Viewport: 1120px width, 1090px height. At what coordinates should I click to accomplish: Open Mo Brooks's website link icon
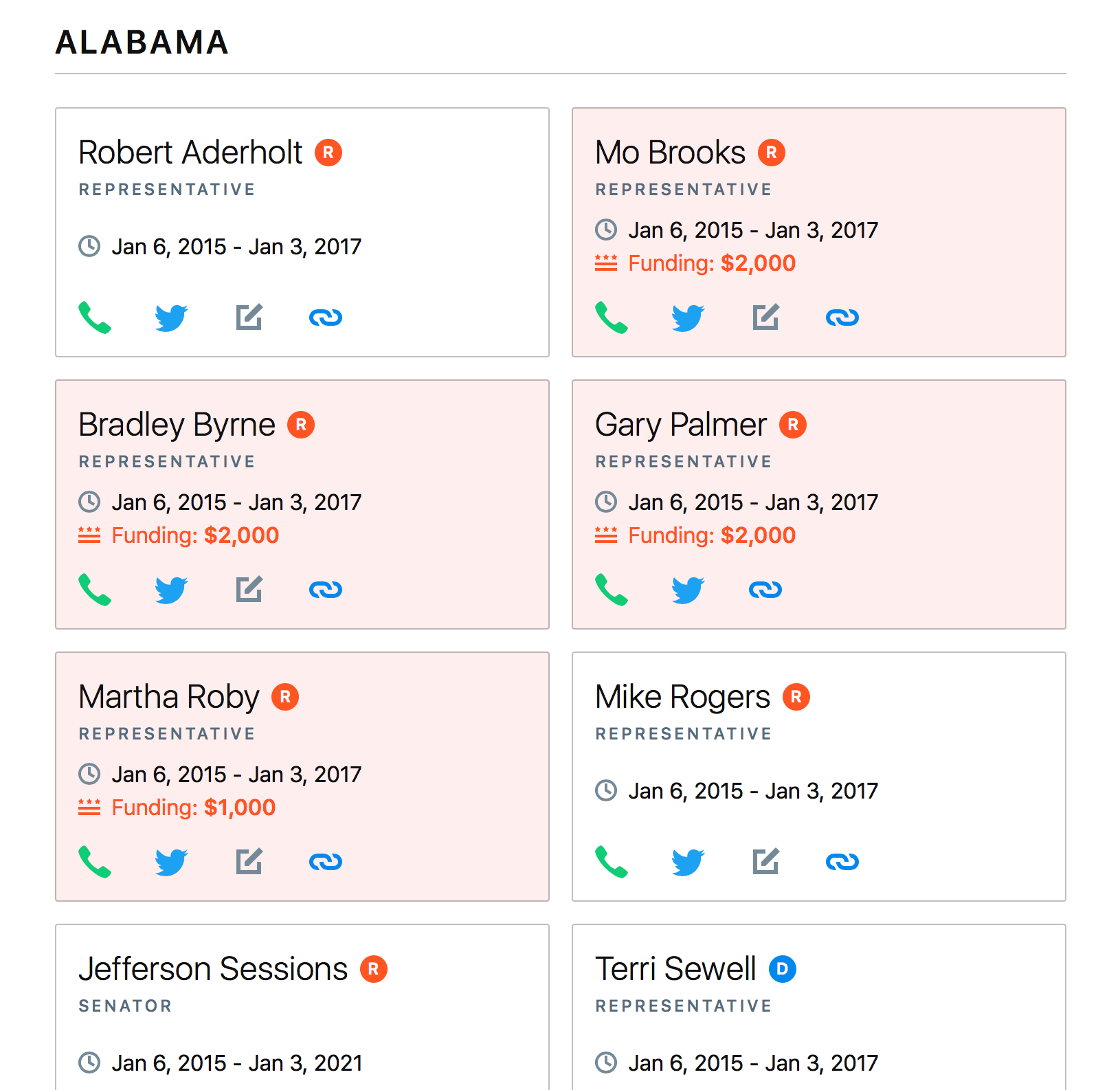(842, 318)
